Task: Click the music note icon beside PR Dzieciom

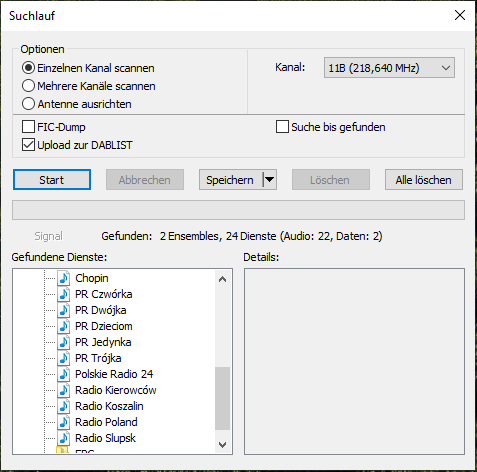Action: tap(63, 326)
